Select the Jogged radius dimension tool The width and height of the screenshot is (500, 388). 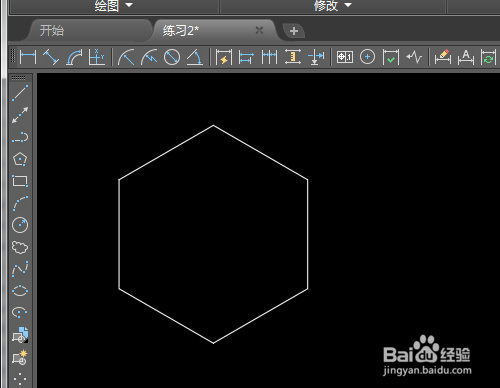[x=149, y=57]
